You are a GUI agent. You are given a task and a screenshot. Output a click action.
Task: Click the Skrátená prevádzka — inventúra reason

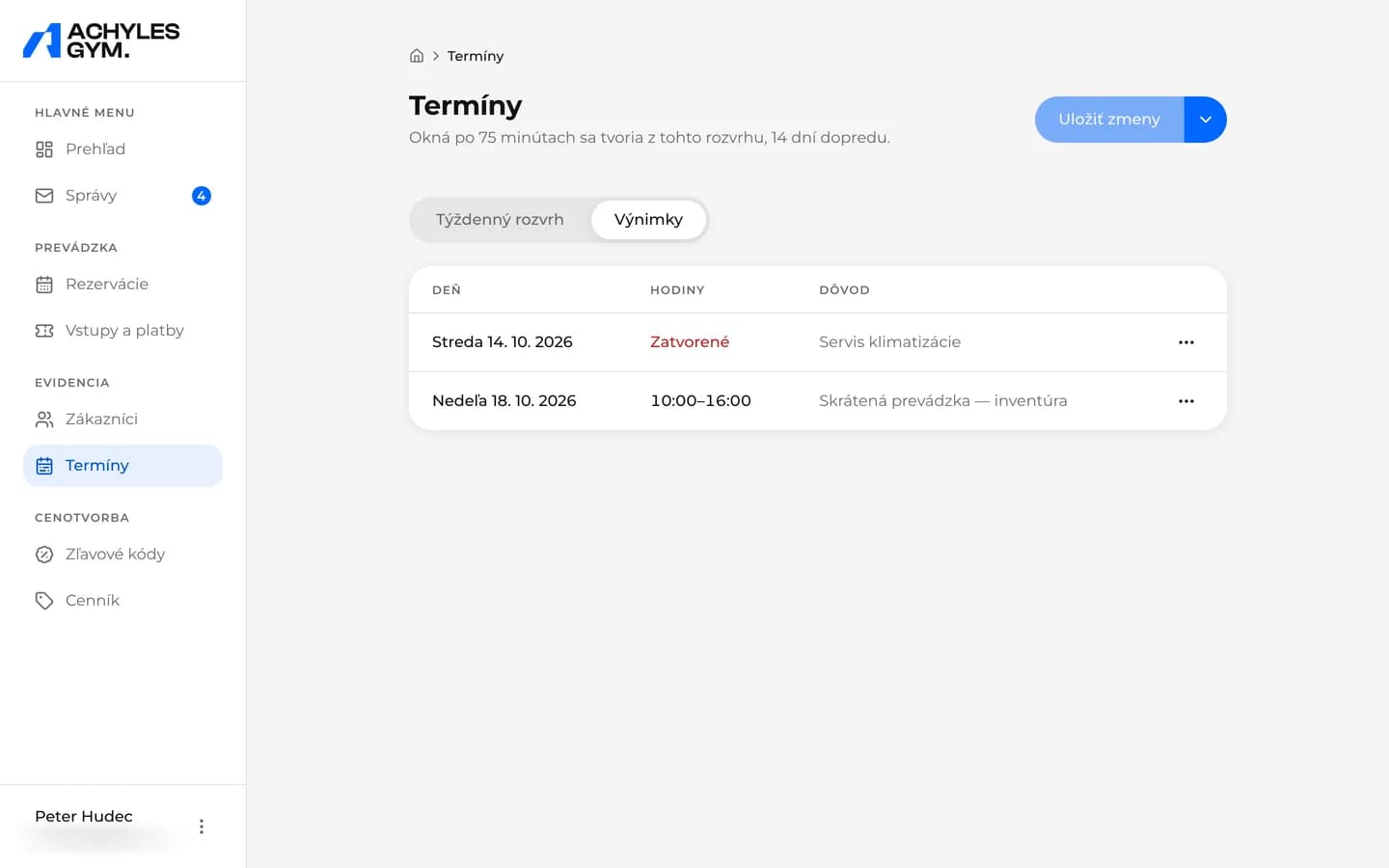[x=943, y=401]
